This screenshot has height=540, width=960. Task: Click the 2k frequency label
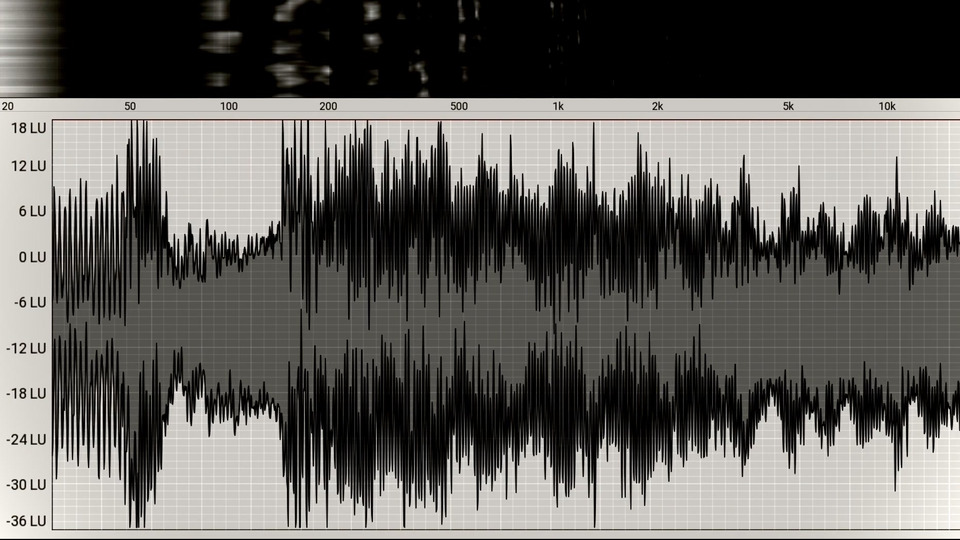[x=657, y=106]
